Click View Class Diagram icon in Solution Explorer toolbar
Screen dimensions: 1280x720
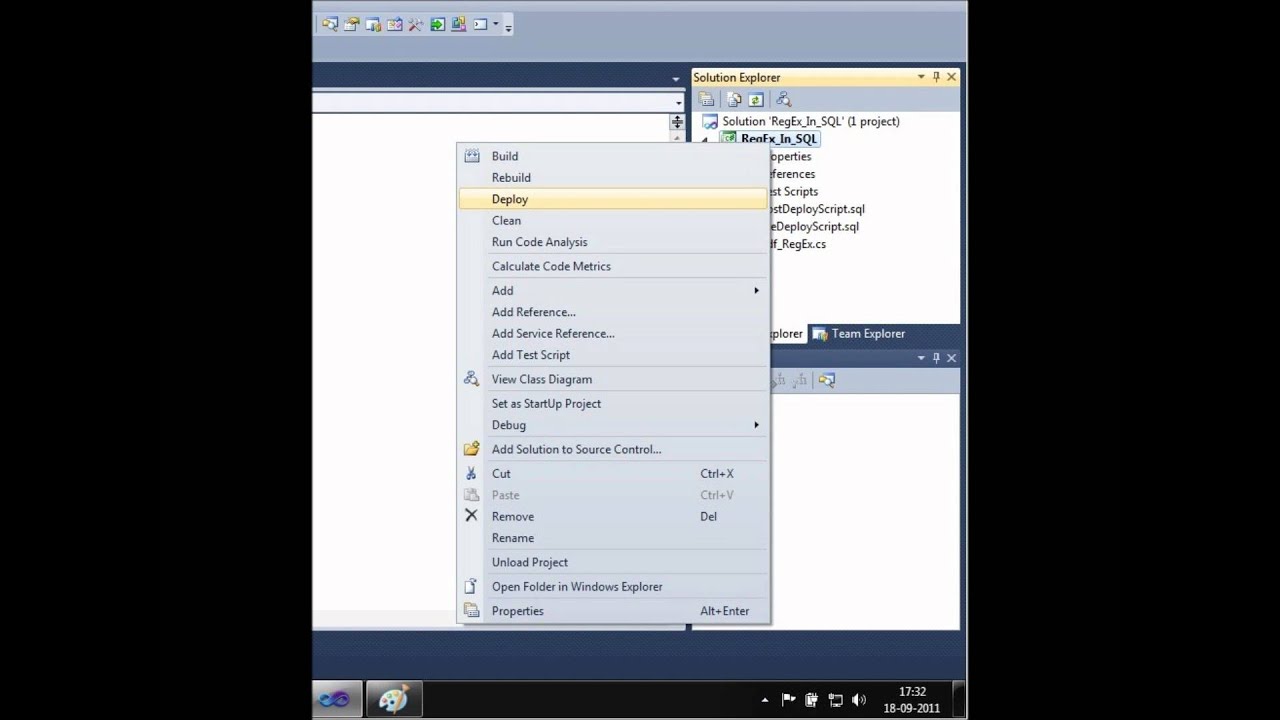(783, 99)
